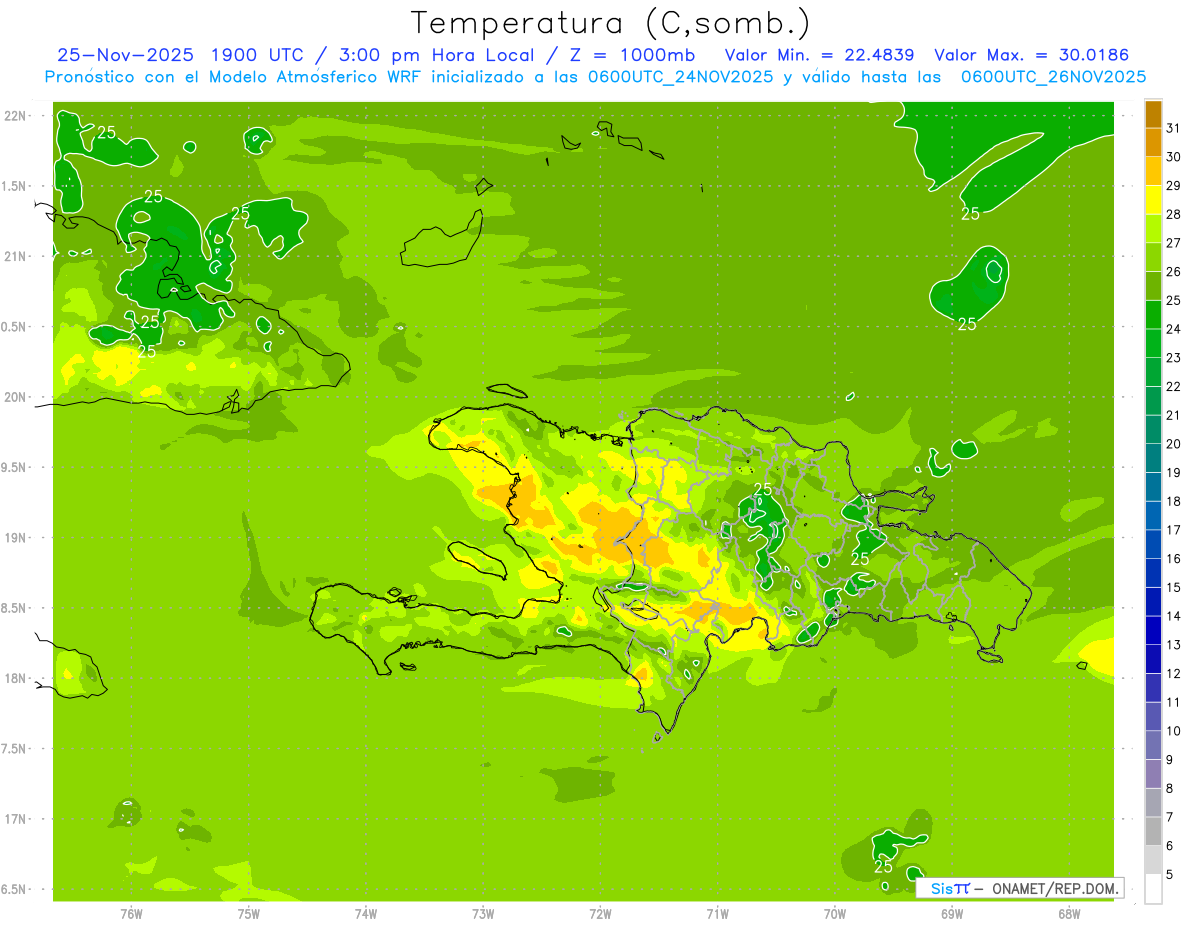Click '0600UTC_24NOV2025' initialization time text
The image size is (1200, 927).
coord(683,77)
